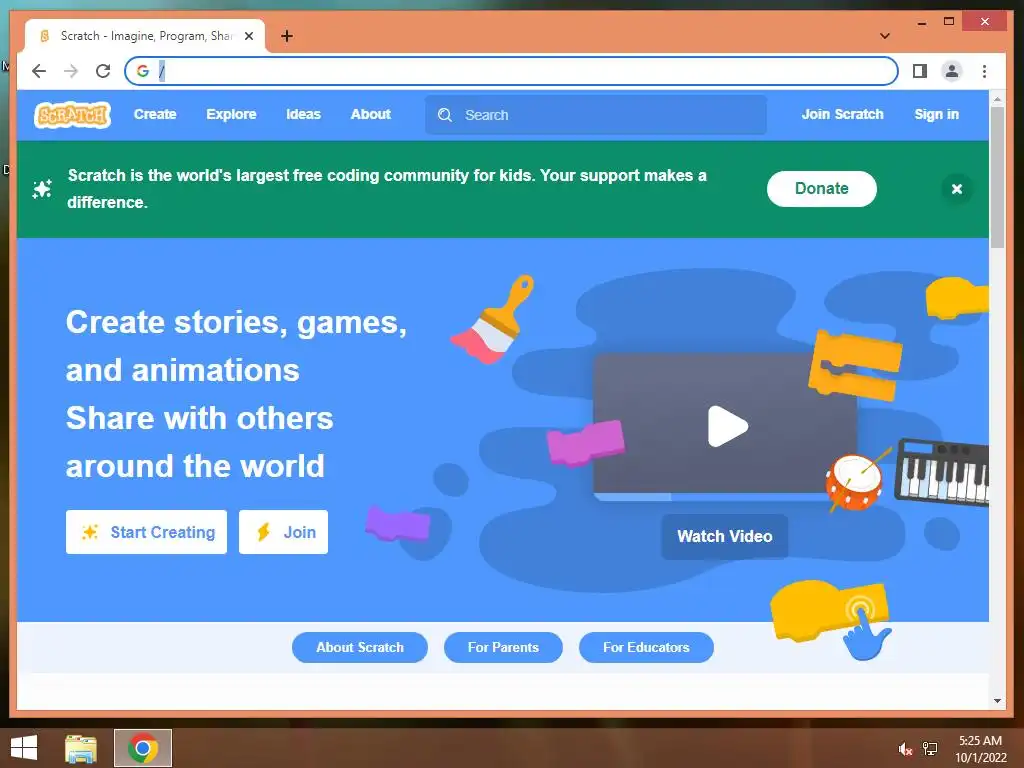Click the magnifier icon in Scratch search

445,115
